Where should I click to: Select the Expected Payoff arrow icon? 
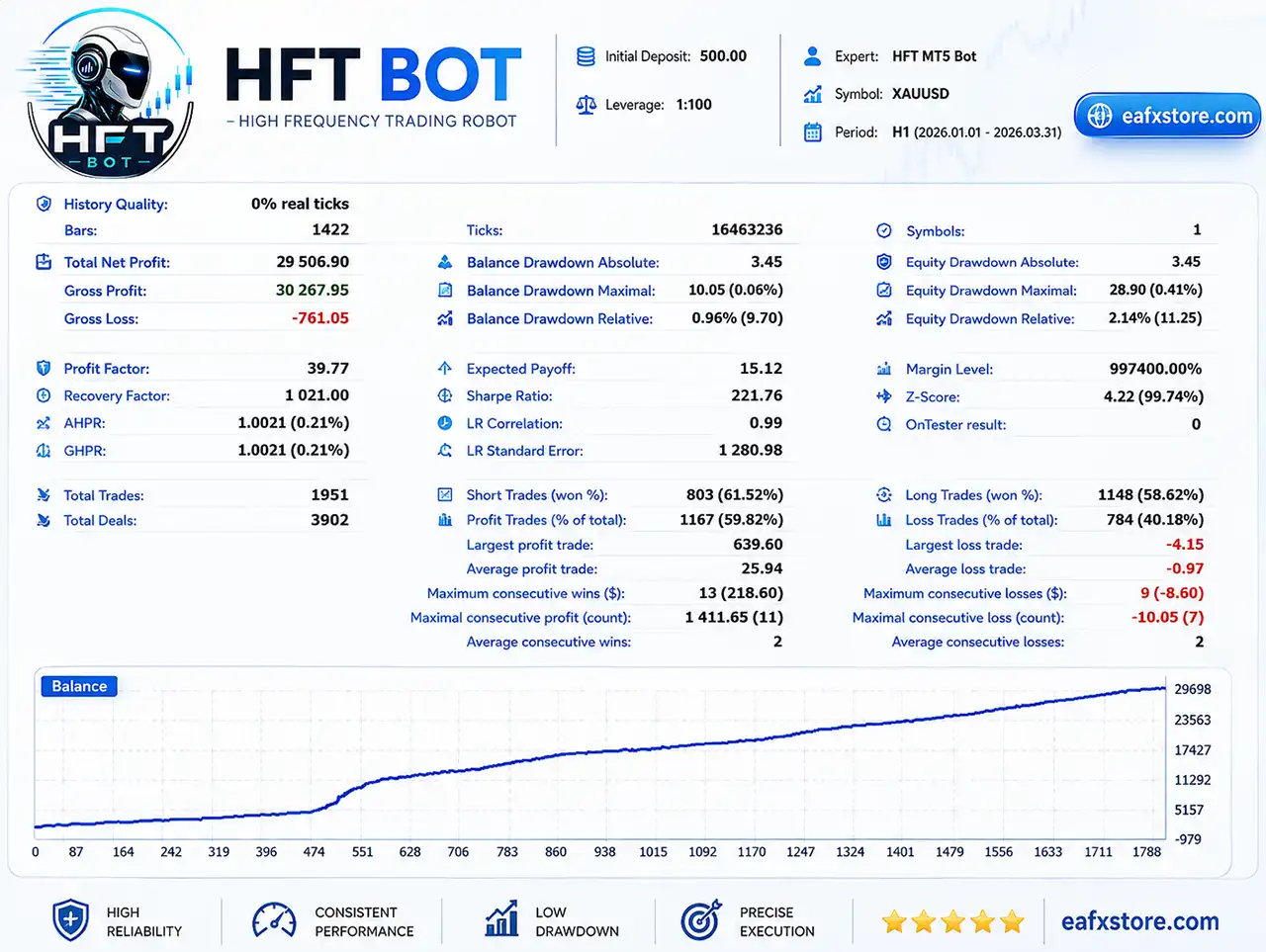[x=445, y=368]
